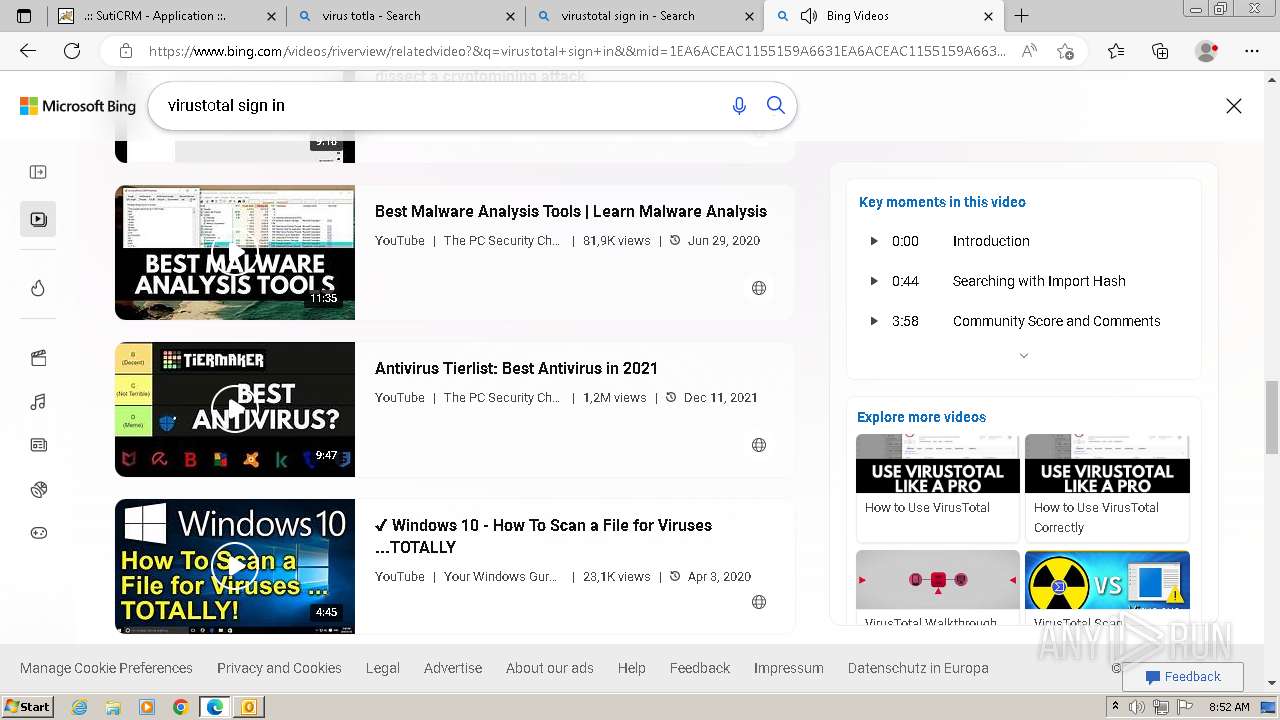Switch to SutiCRM Application tab
1280x720 pixels.
point(166,16)
